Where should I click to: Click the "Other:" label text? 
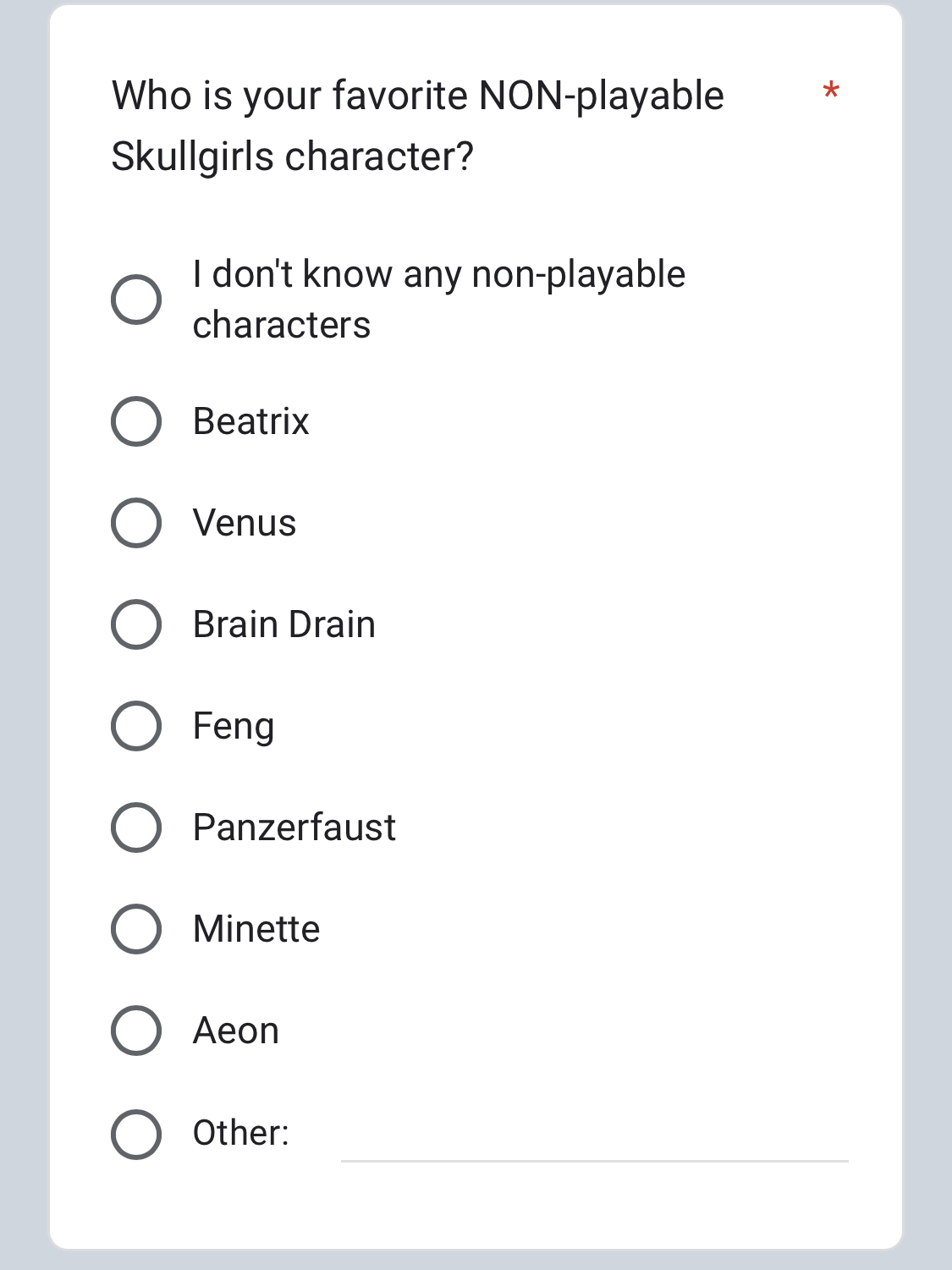tap(241, 1133)
